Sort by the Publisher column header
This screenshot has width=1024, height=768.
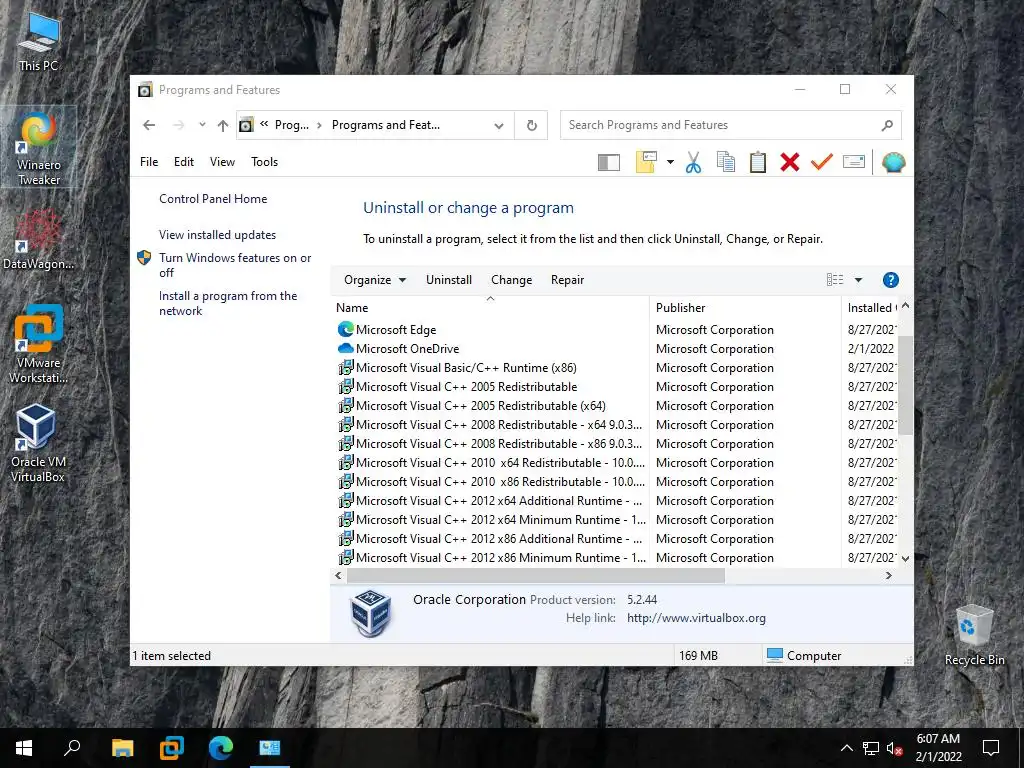click(x=745, y=308)
